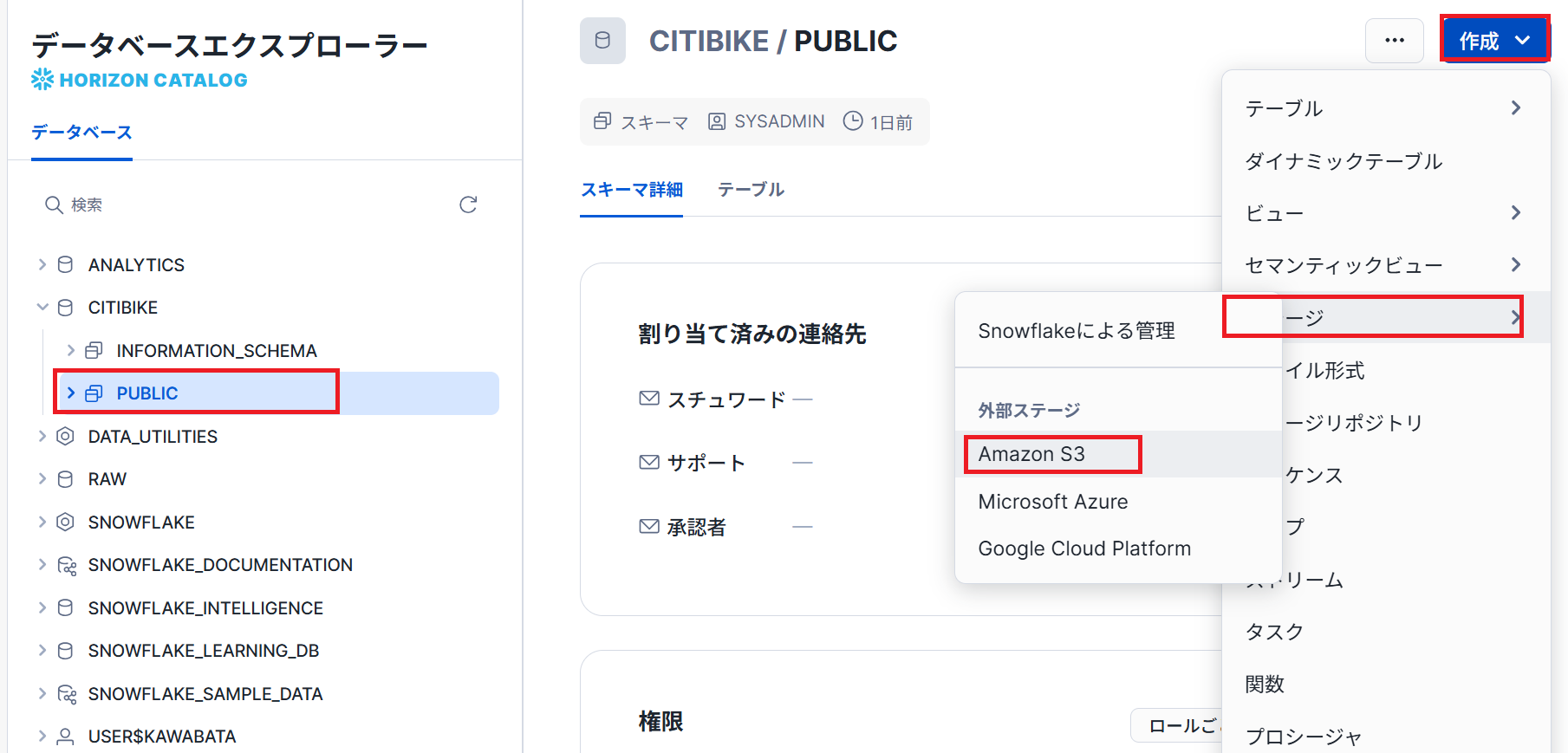1568x753 pixels.
Task: Open the ビュー submenu
Action: click(1386, 213)
